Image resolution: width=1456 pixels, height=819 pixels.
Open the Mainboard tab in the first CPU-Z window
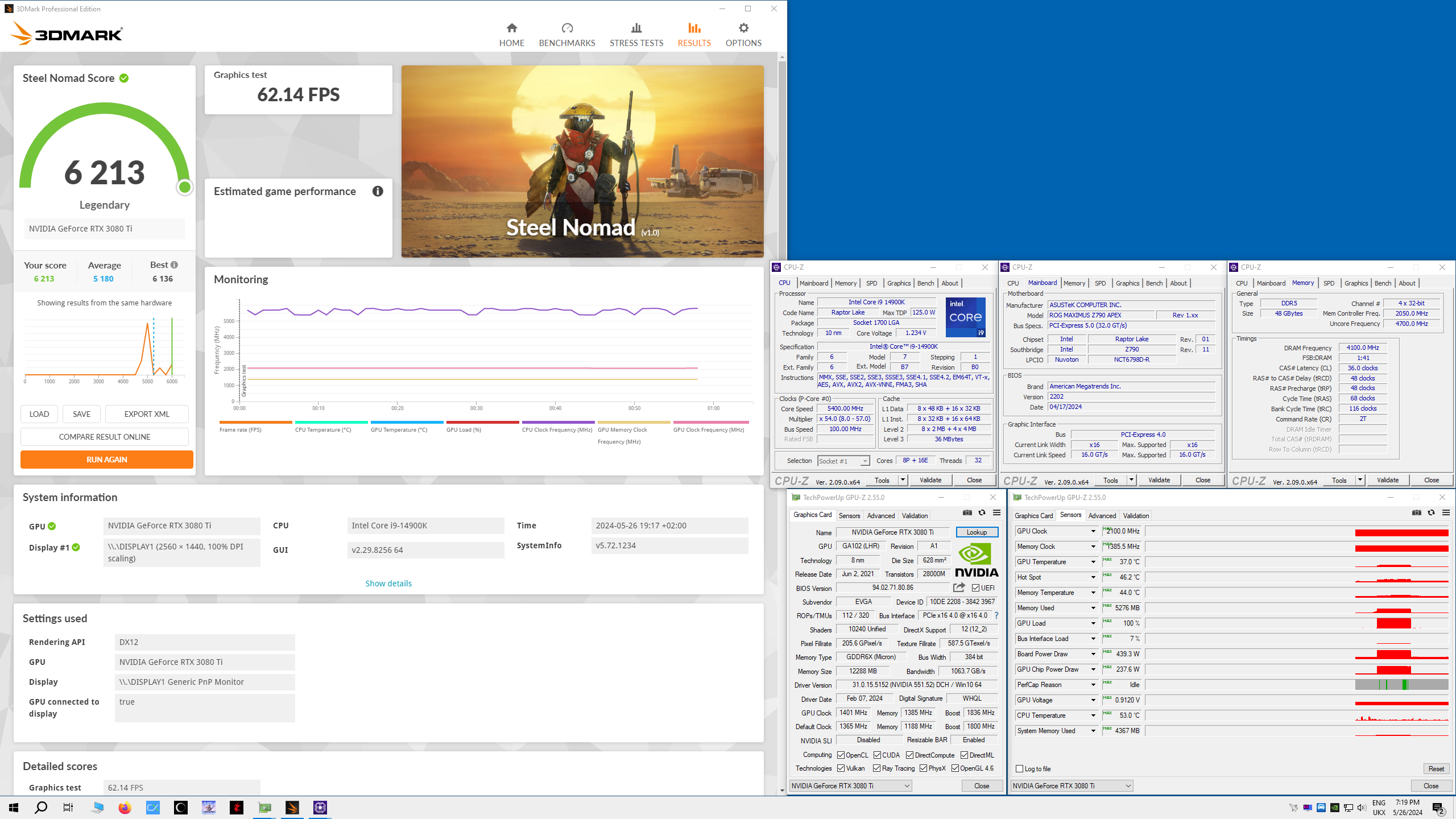pos(813,283)
